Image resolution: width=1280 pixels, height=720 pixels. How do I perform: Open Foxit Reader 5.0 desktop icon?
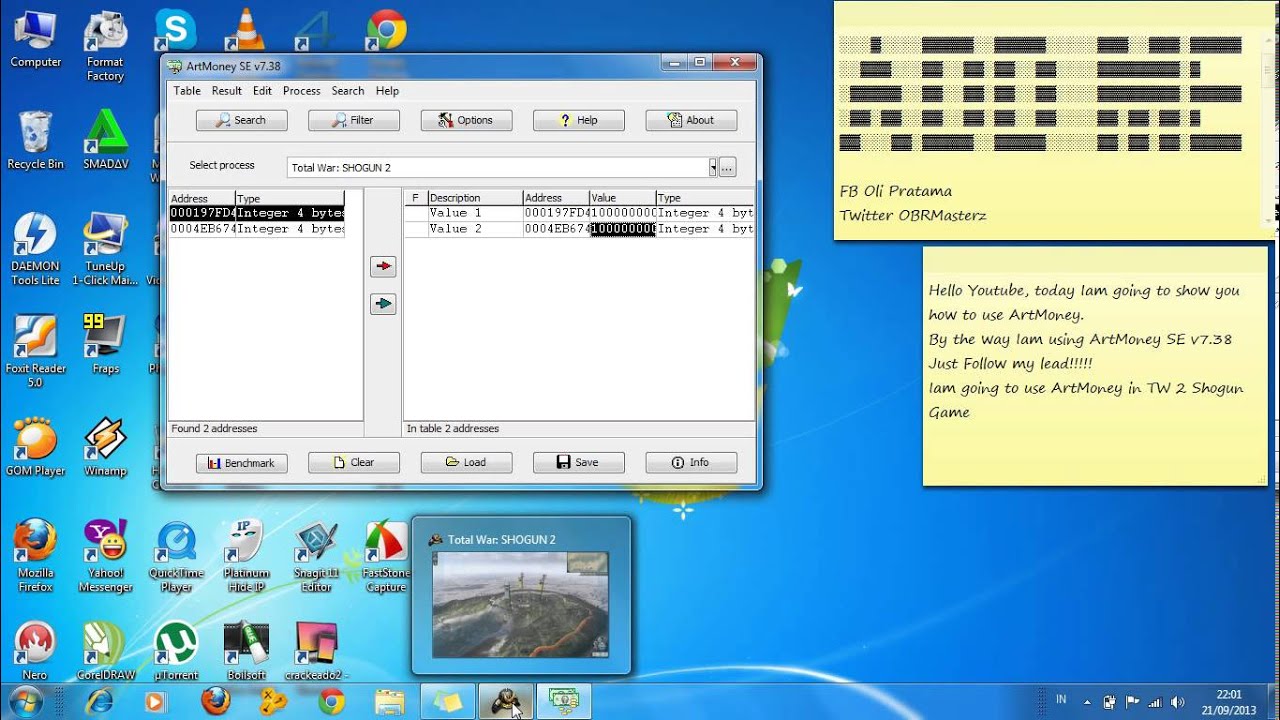[35, 351]
